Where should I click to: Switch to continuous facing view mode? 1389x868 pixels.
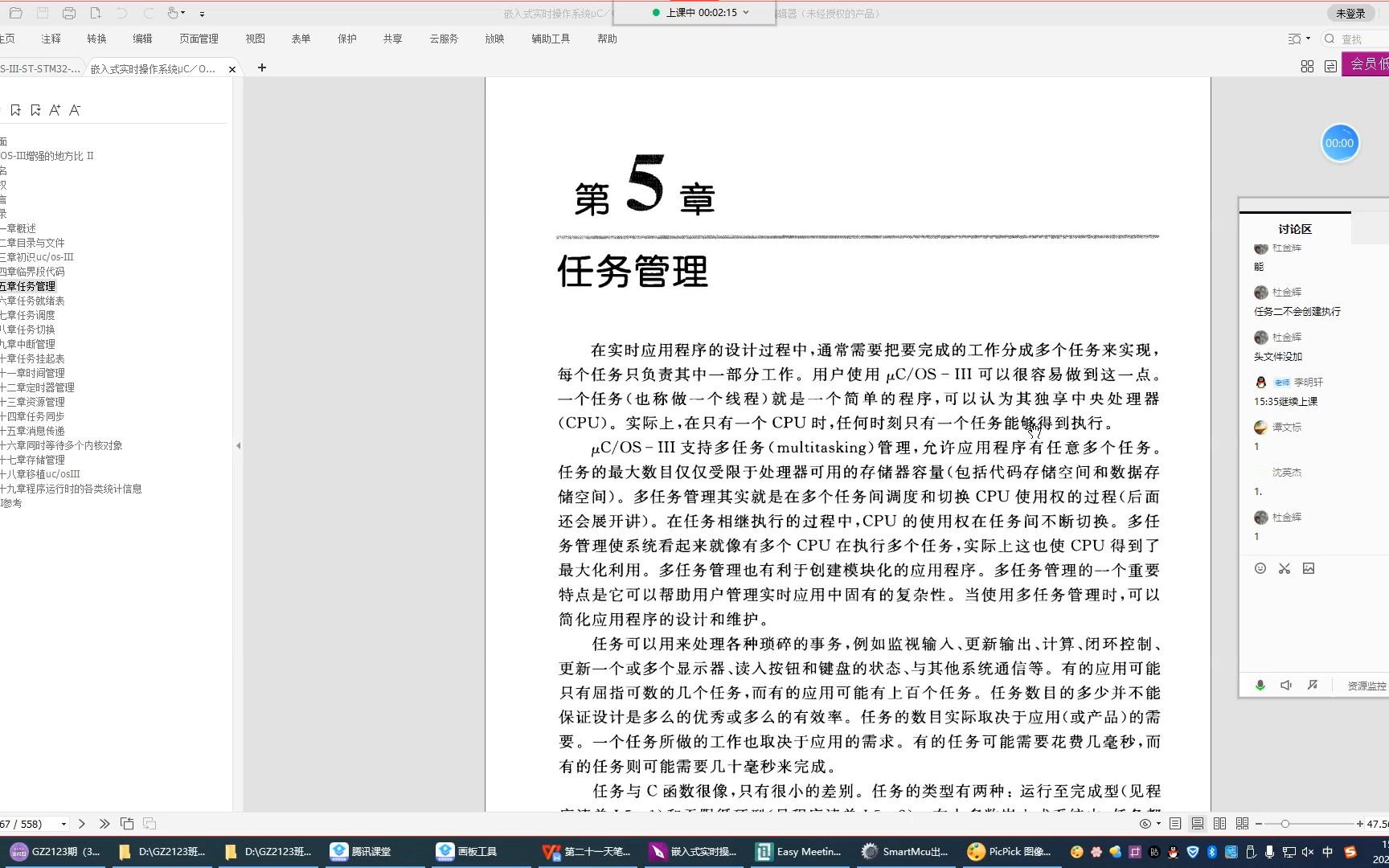pos(1242,824)
